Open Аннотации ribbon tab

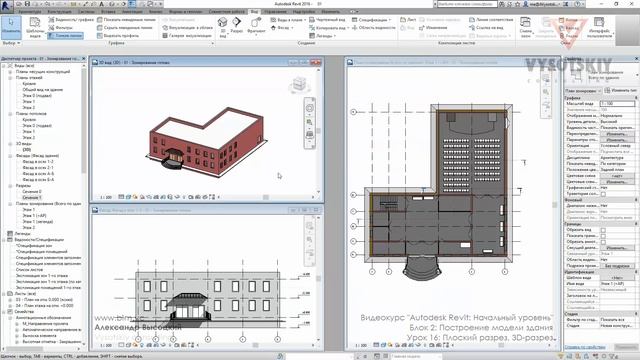coord(132,11)
